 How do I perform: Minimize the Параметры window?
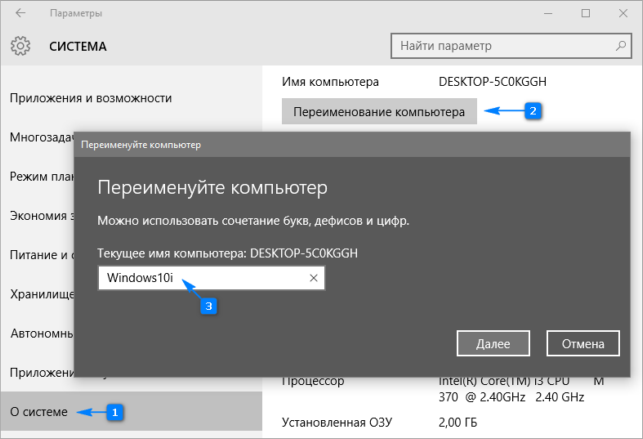click(548, 13)
